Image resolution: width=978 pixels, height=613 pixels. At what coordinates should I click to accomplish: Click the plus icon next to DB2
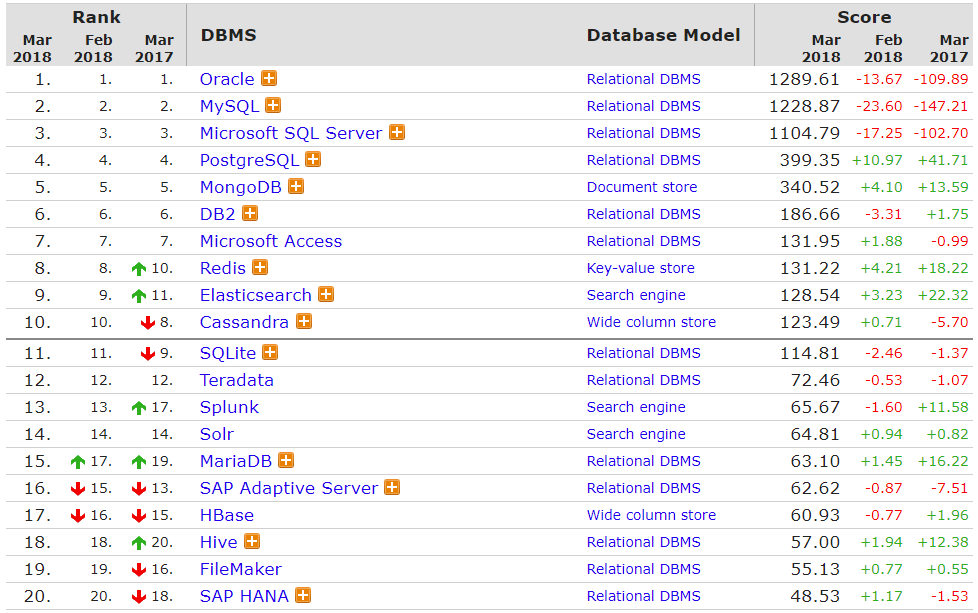[x=250, y=213]
